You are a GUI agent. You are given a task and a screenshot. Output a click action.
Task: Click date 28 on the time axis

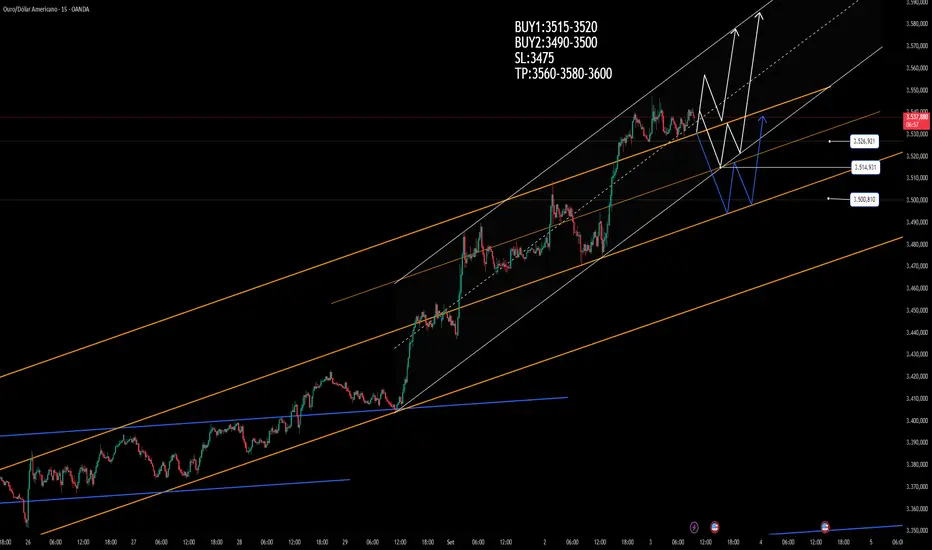[239, 542]
